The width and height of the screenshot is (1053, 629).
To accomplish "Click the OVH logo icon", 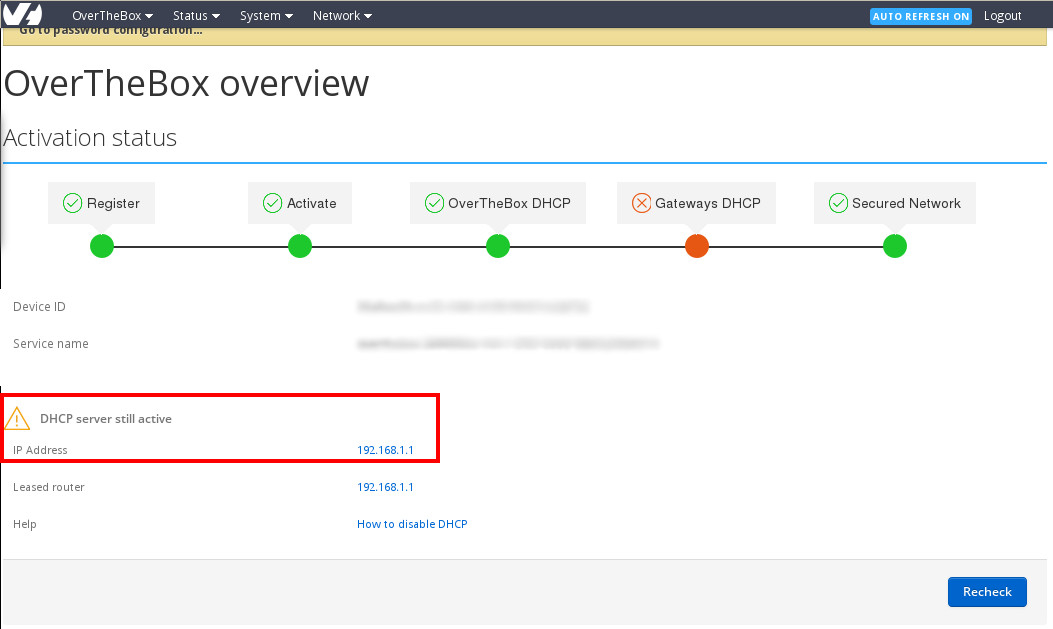I will click(x=22, y=15).
